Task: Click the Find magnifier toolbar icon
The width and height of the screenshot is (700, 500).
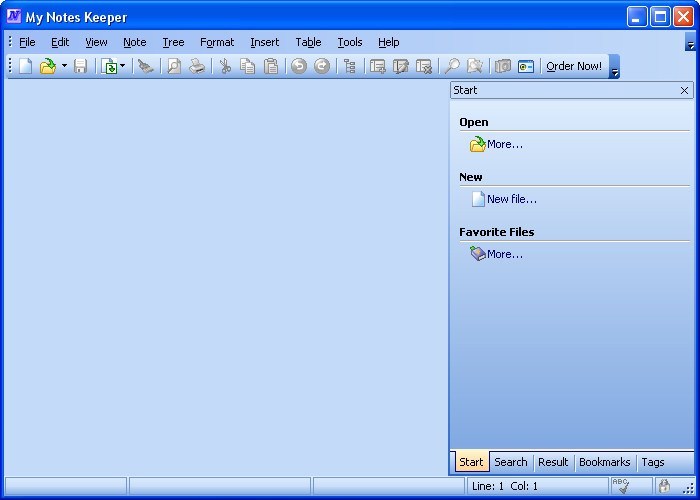Action: (452, 66)
